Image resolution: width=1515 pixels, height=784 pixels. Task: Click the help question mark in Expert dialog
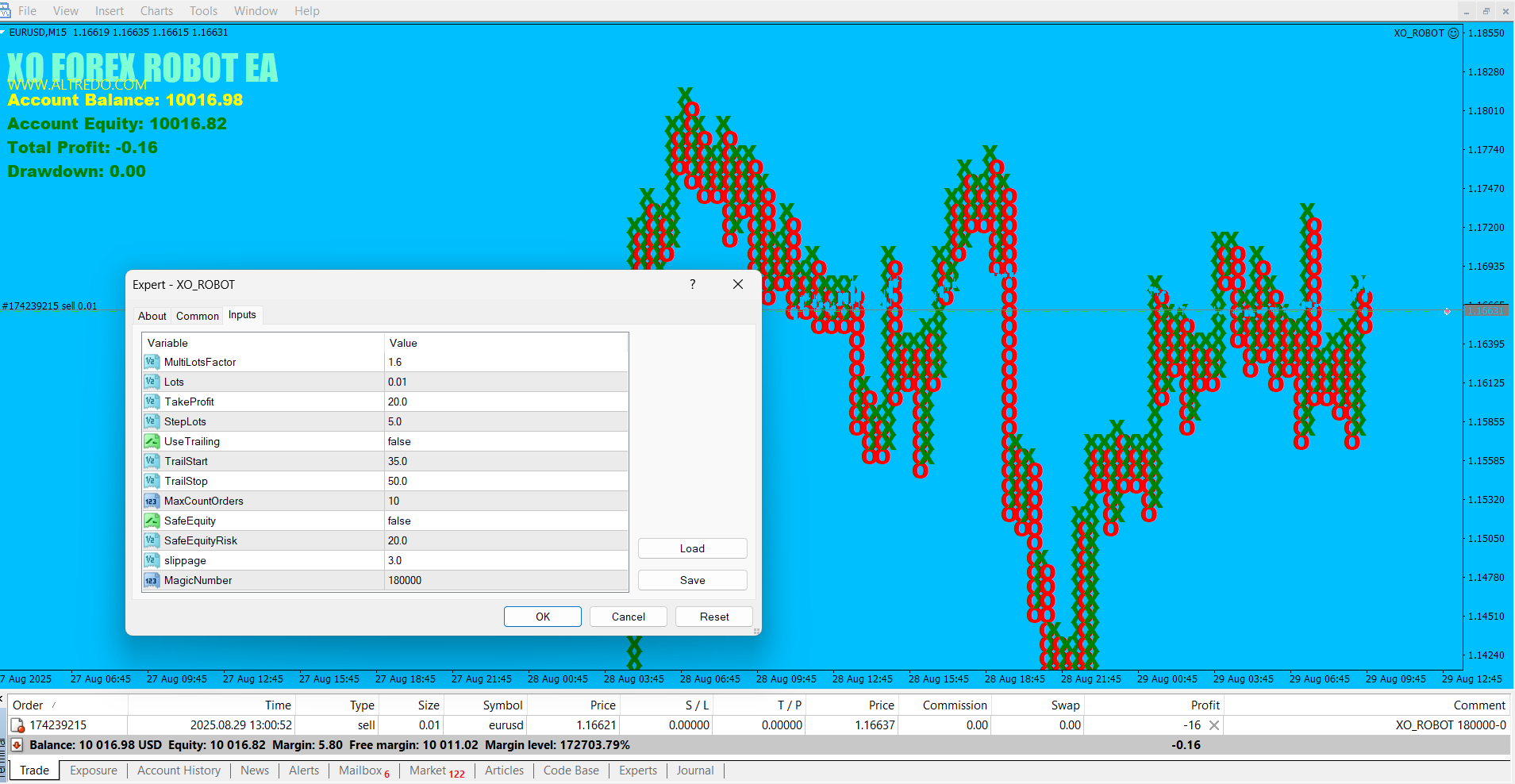(x=693, y=284)
